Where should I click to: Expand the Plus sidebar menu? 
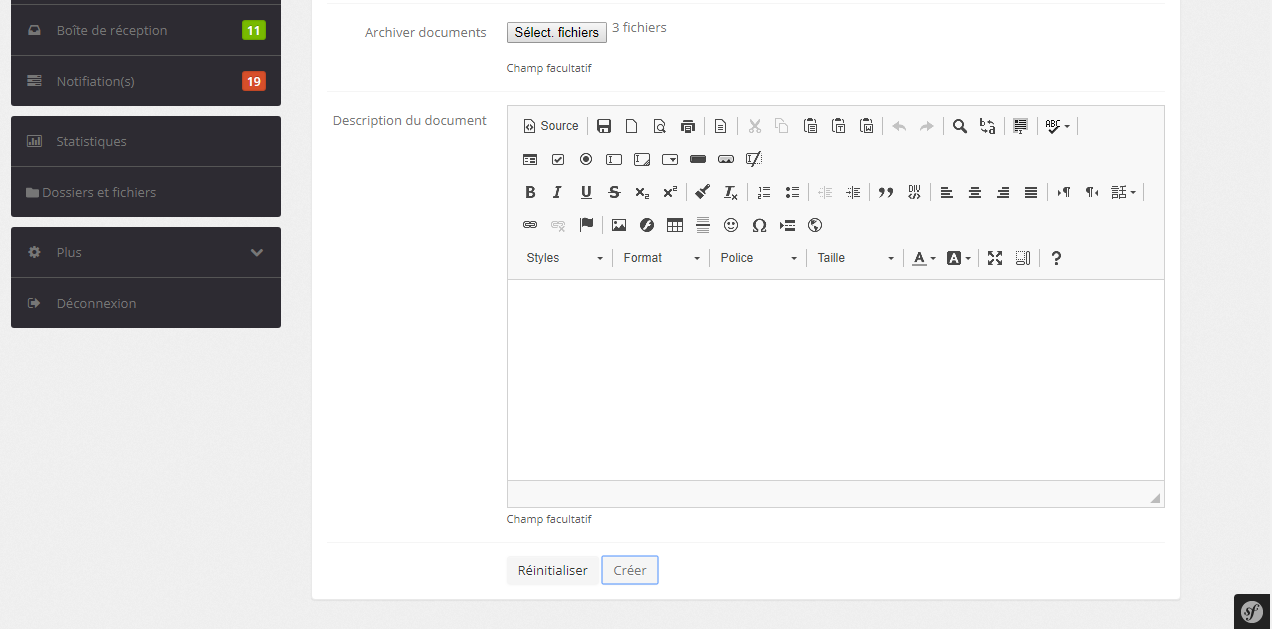(x=146, y=253)
